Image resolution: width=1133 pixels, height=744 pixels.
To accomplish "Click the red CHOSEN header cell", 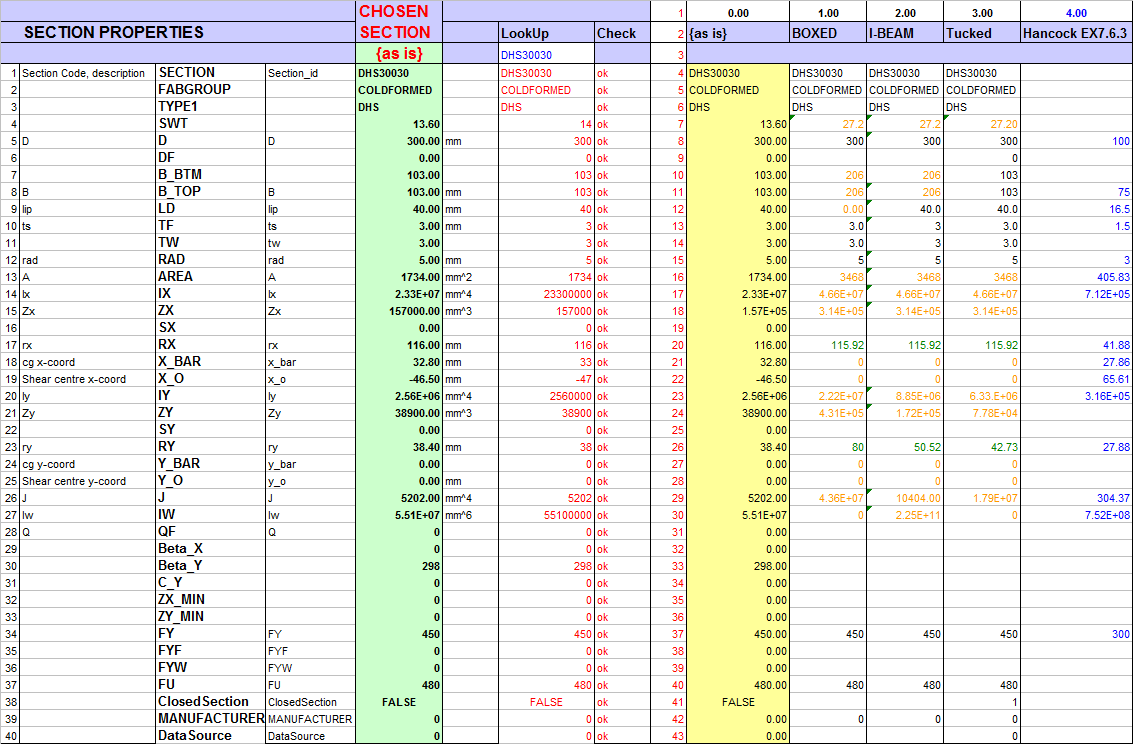I will tap(399, 12).
